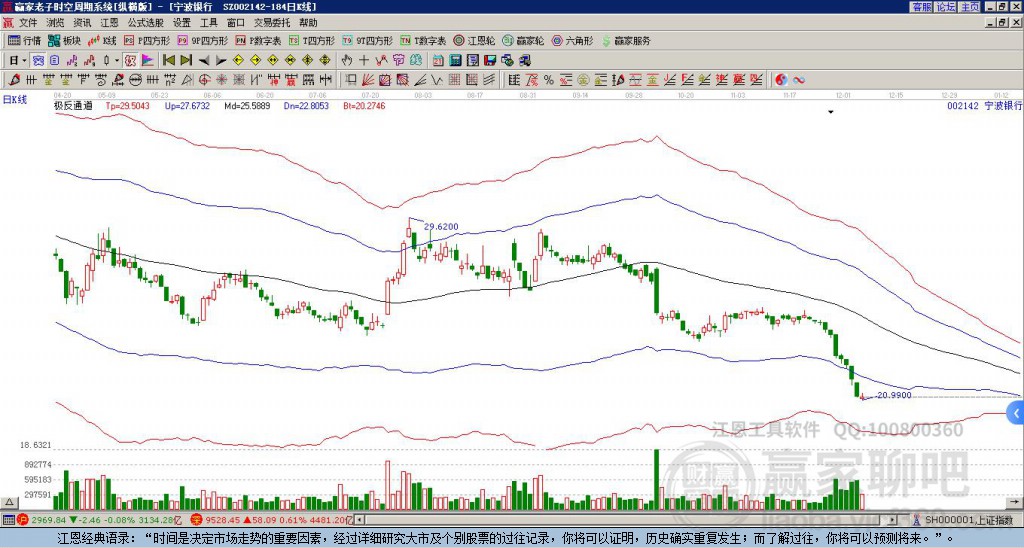Viewport: 1024px width, 548px height.
Task: Open the 六角形 tool
Action: pyautogui.click(x=573, y=40)
